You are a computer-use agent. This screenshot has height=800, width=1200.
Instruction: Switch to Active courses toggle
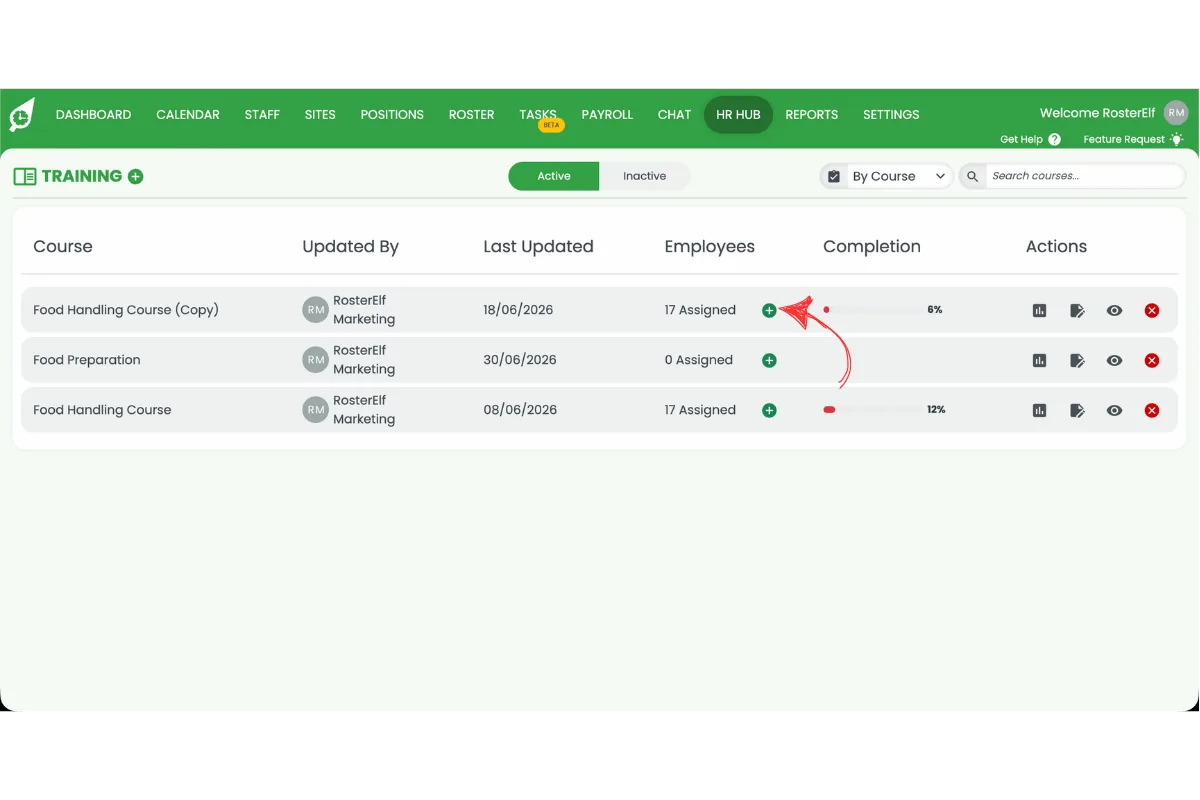pyautogui.click(x=554, y=176)
